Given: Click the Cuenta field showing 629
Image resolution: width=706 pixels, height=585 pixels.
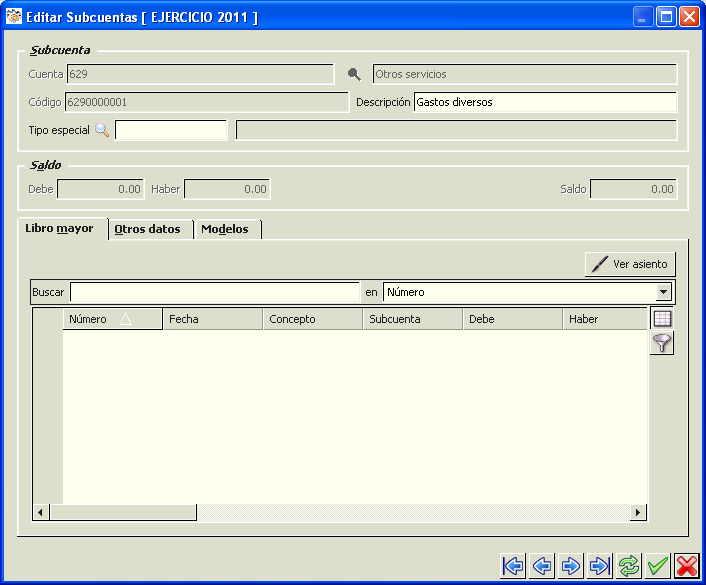Looking at the screenshot, I should tap(201, 74).
